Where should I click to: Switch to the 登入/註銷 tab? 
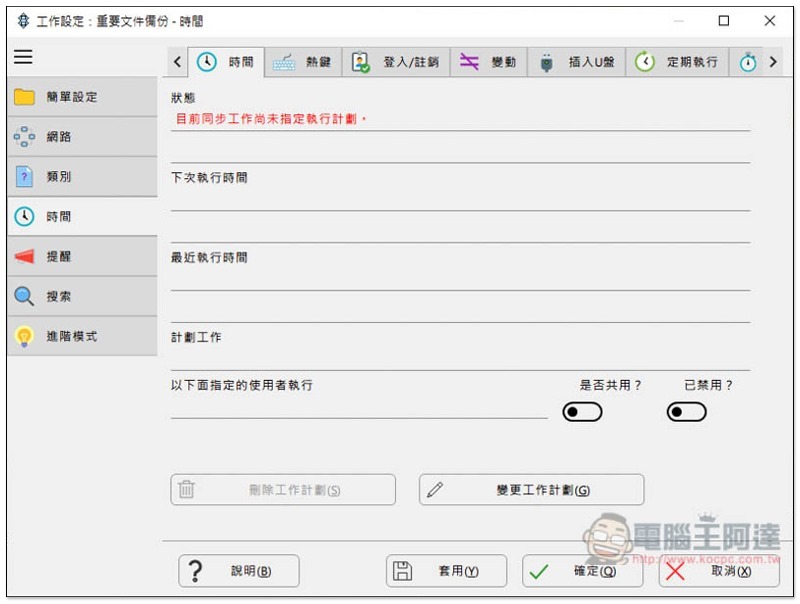[396, 62]
